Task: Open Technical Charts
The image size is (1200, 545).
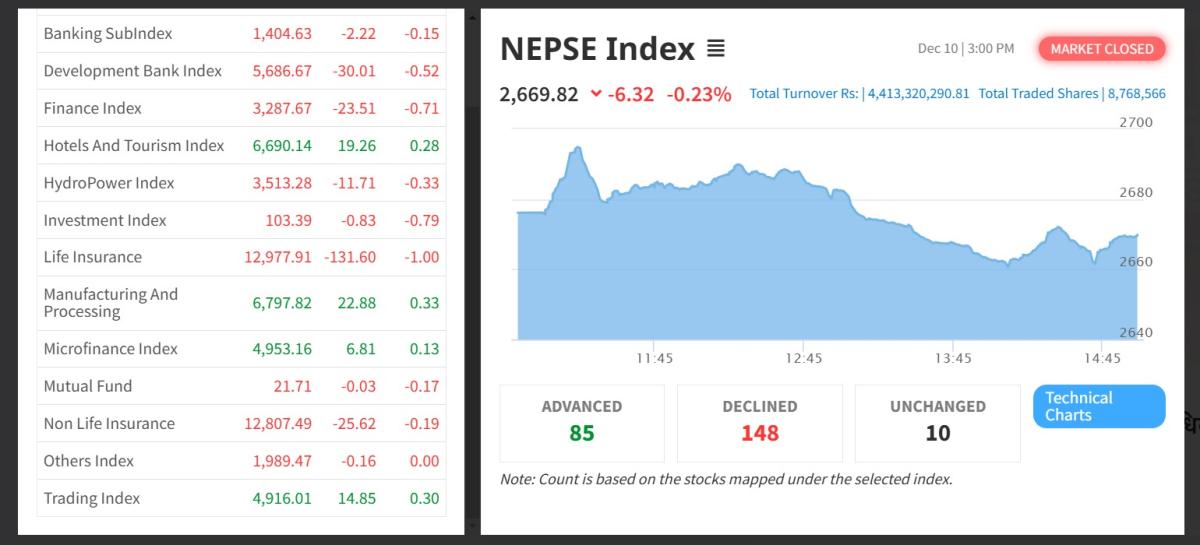Action: [x=1098, y=406]
